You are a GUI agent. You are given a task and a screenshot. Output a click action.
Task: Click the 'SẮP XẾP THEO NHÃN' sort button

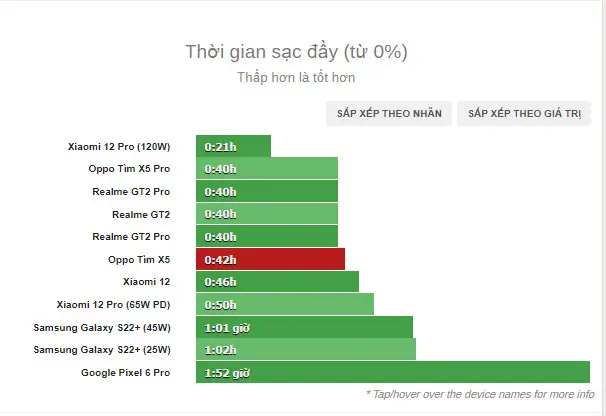[389, 114]
